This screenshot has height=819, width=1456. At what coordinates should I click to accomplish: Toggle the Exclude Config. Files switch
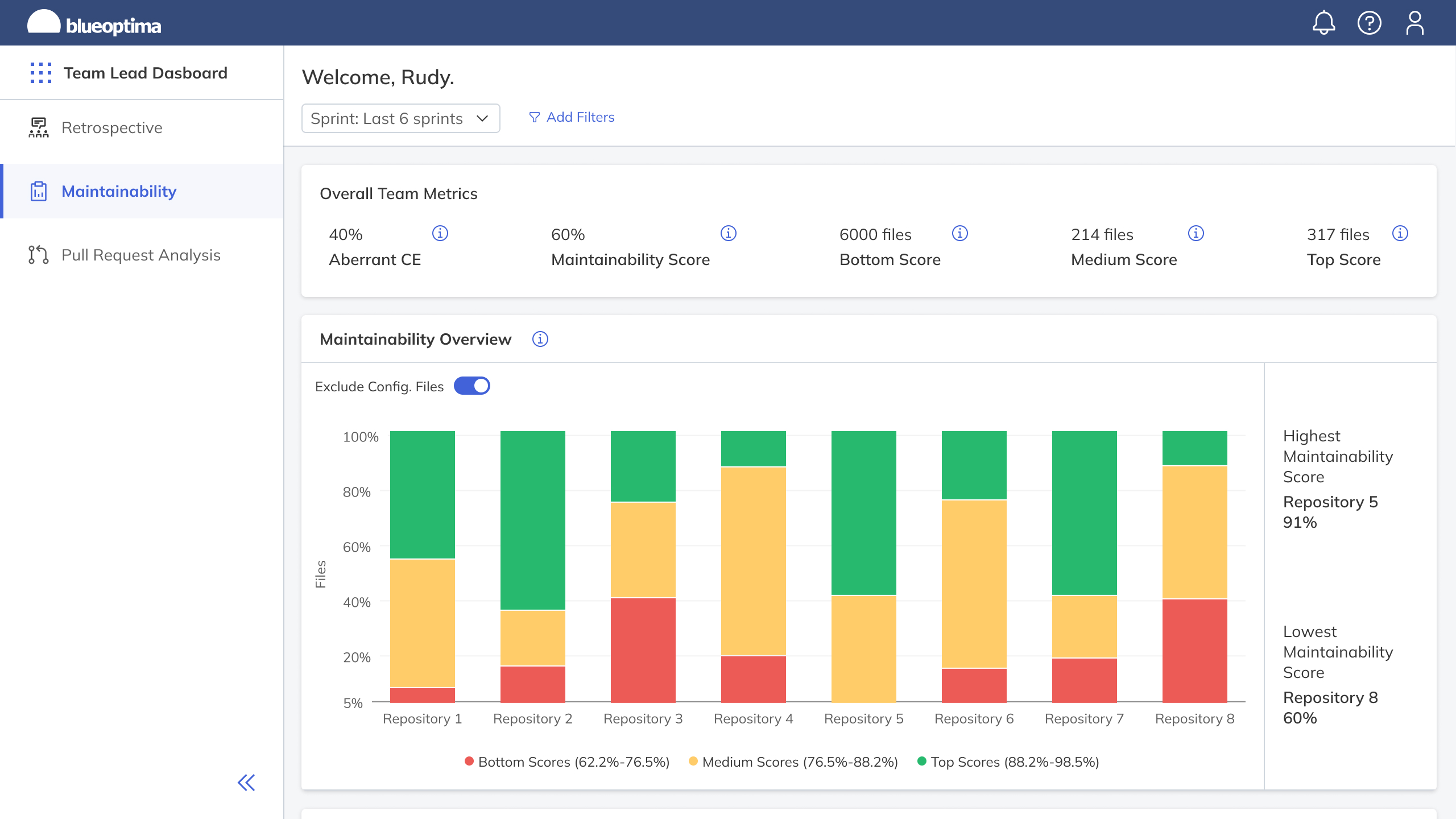(x=473, y=386)
